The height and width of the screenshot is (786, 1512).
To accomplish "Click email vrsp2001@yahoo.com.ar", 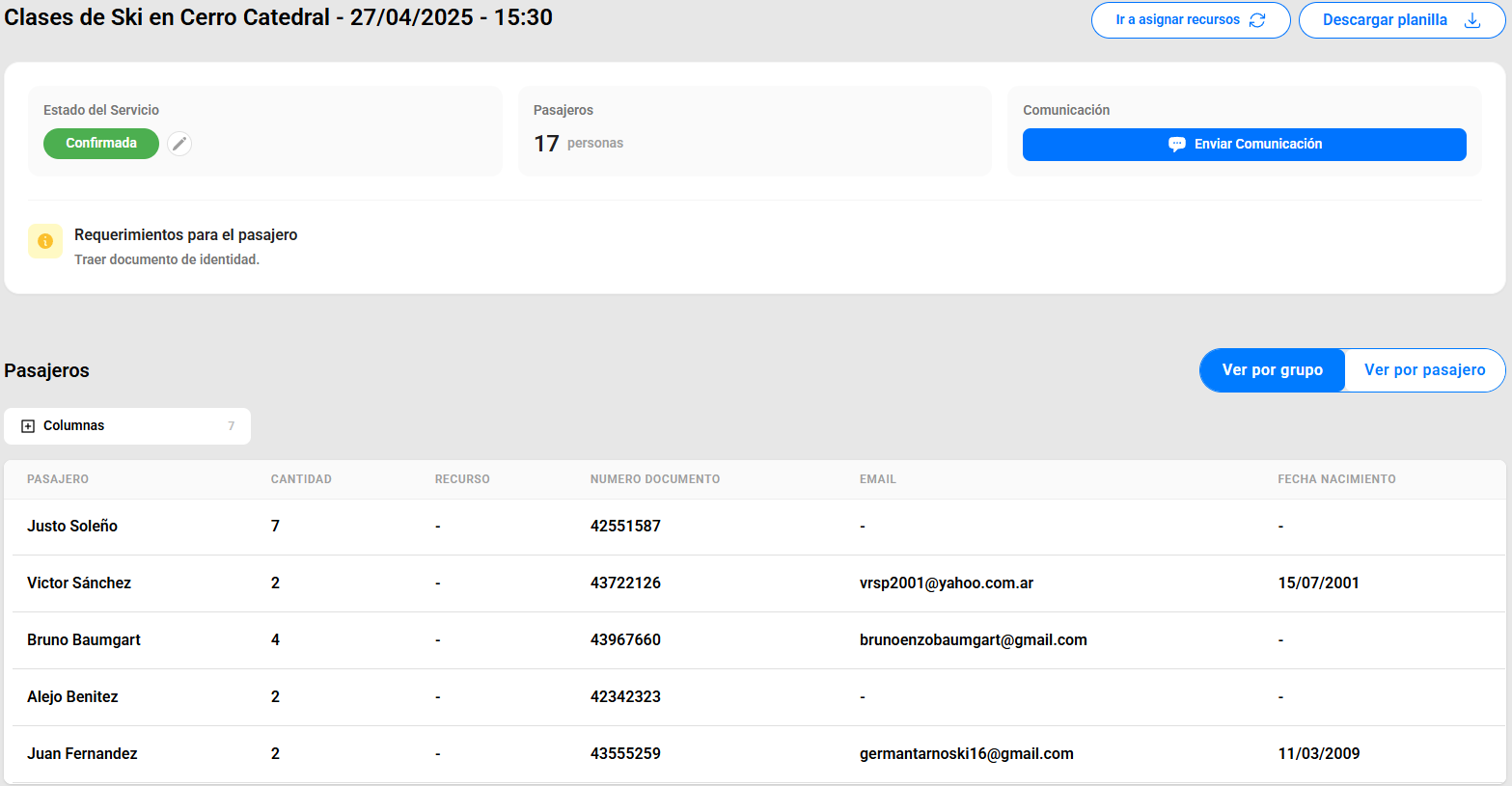I will (947, 583).
